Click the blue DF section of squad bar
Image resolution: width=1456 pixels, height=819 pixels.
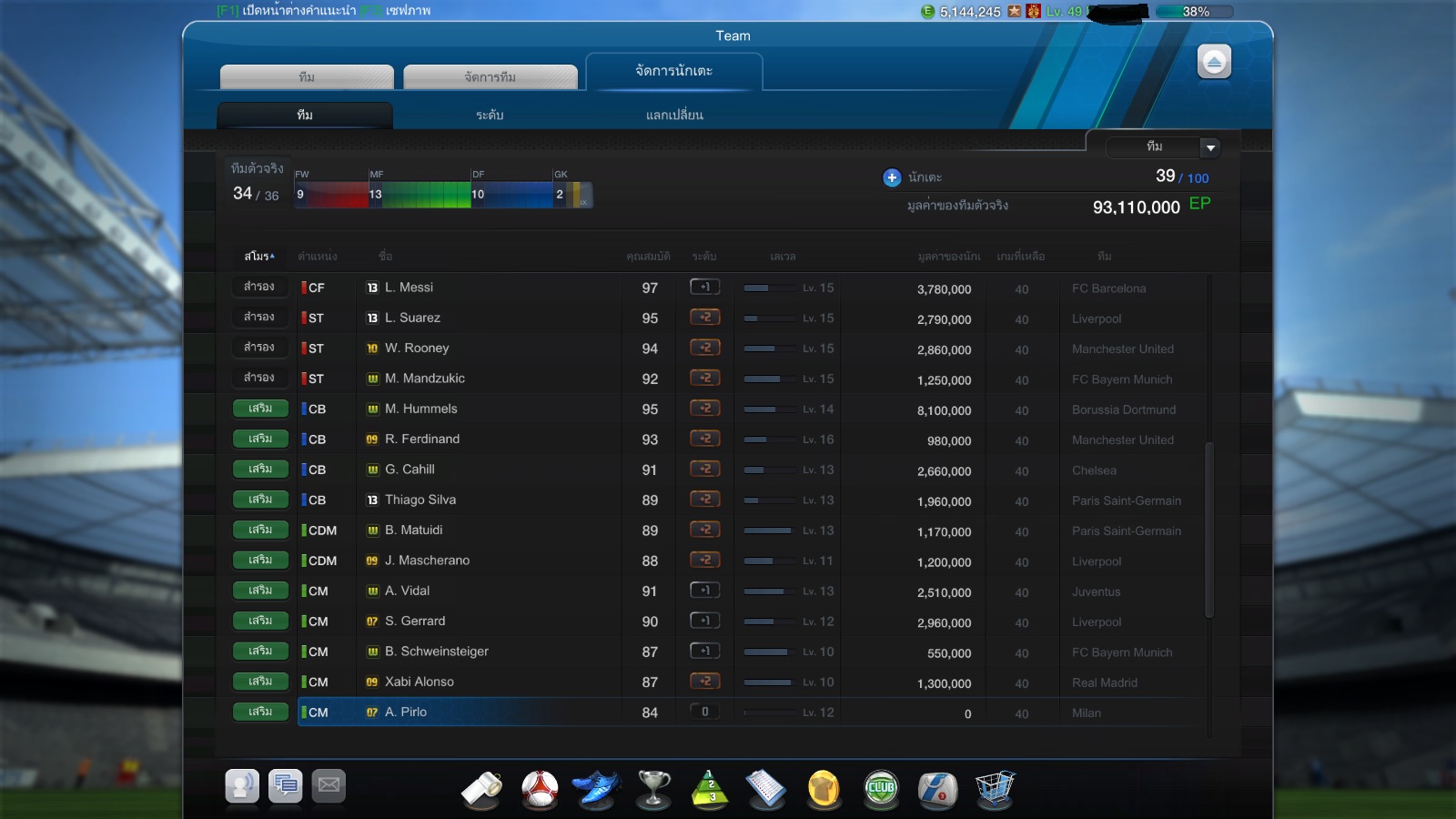pos(511,195)
